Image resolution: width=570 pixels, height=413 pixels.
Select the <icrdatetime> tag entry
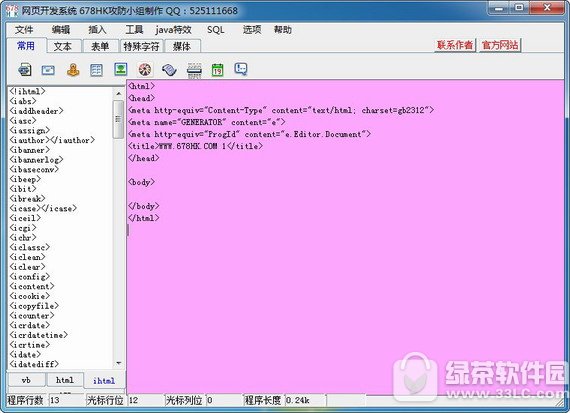(39, 335)
